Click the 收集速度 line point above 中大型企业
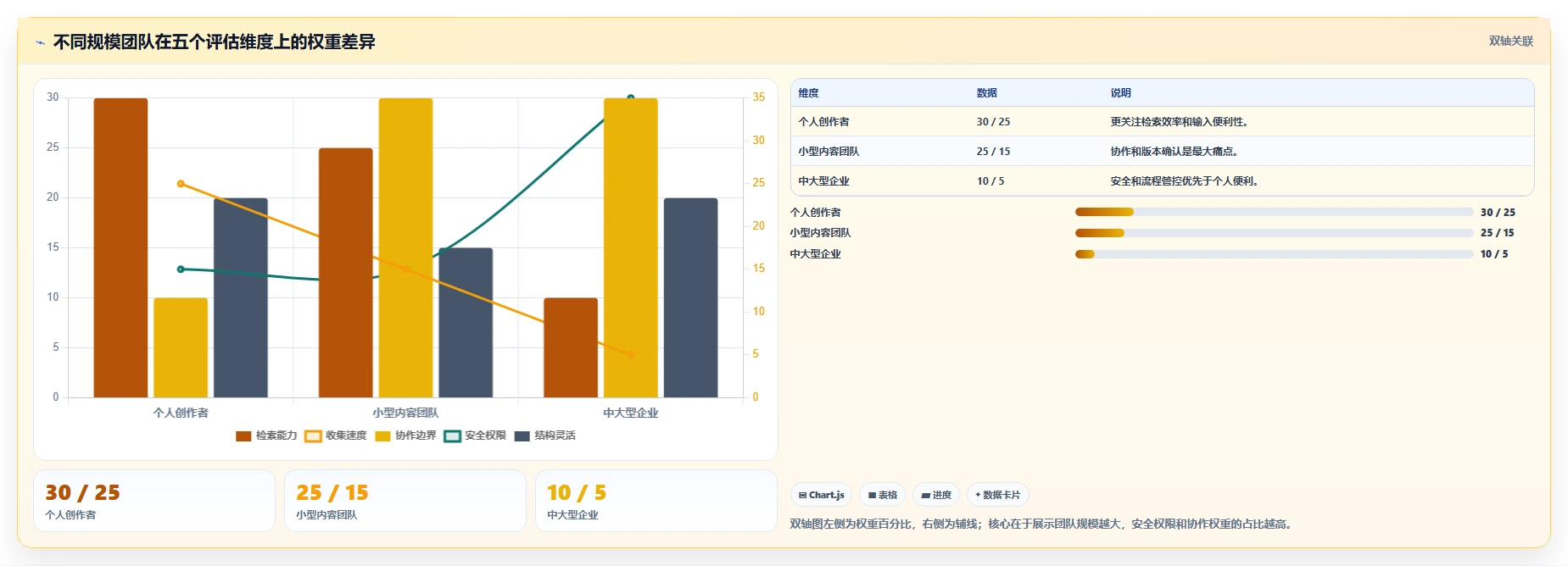 [631, 355]
